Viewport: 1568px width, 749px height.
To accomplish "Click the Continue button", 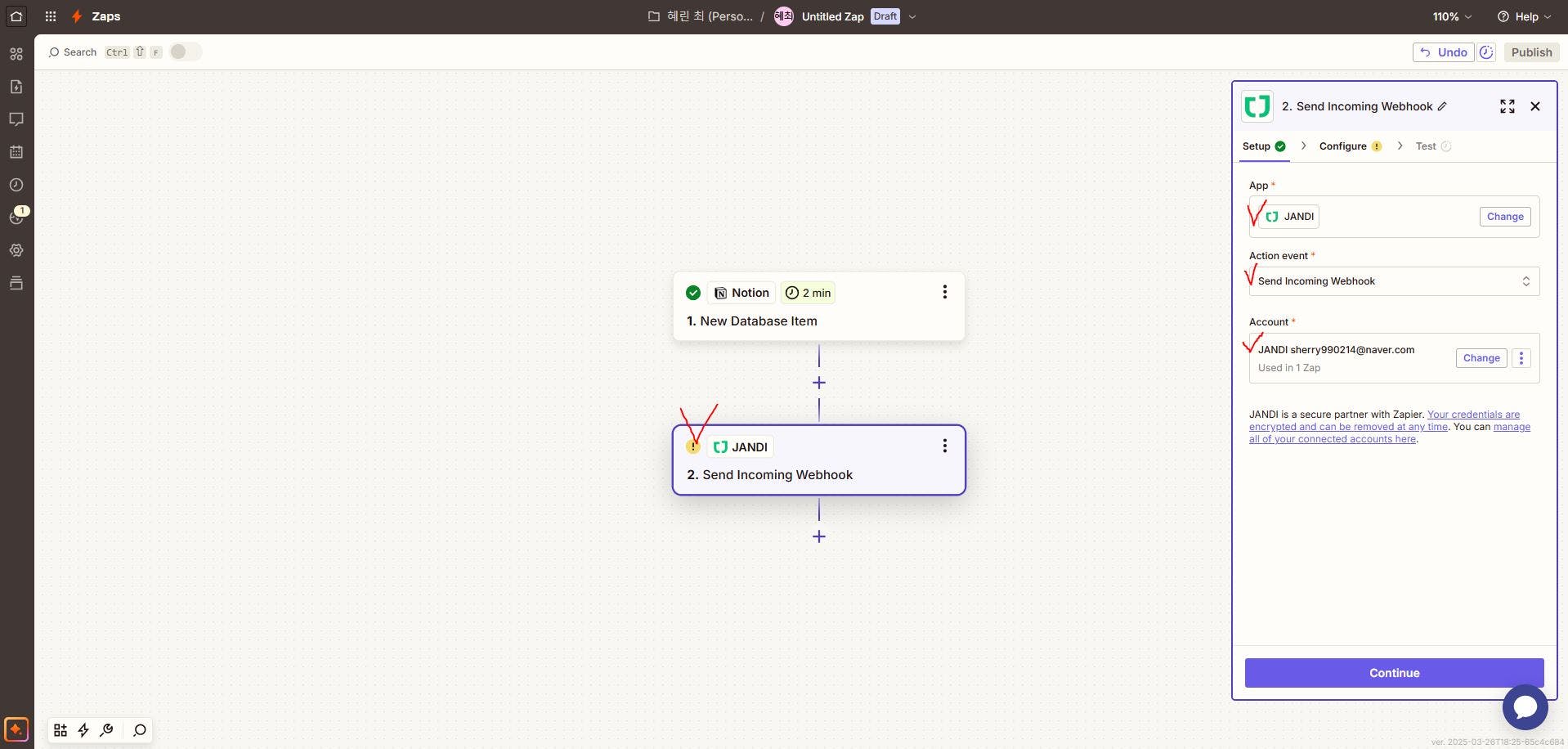I will click(x=1394, y=673).
